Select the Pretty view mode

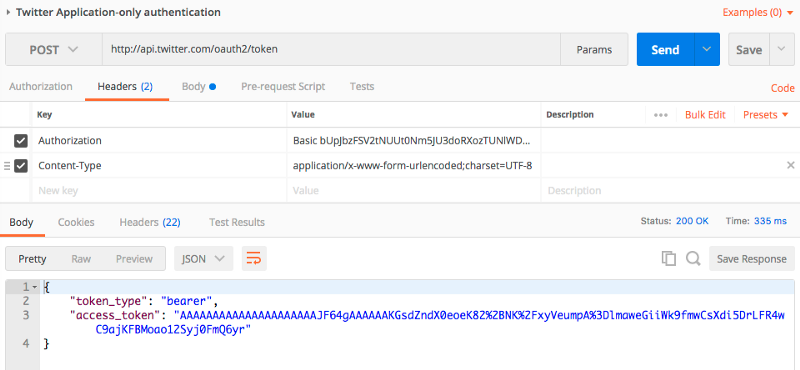(x=32, y=259)
